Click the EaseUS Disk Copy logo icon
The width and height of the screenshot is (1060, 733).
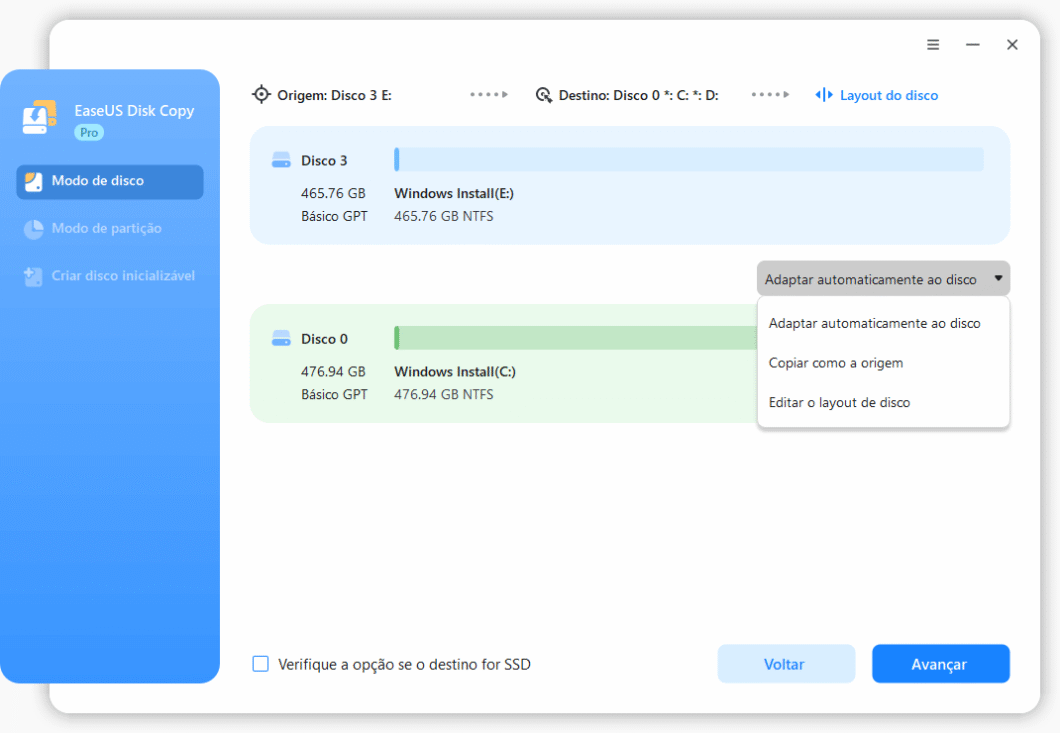(40, 118)
